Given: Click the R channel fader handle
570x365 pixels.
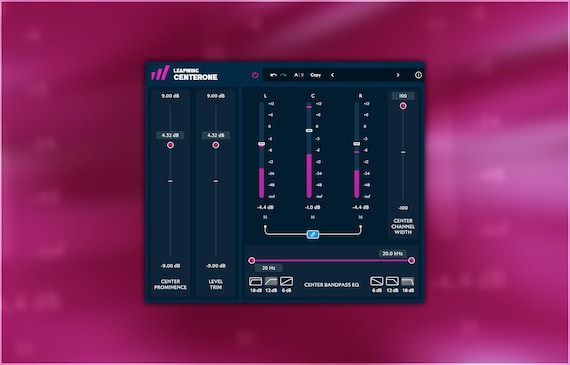Looking at the screenshot, I should point(357,144).
